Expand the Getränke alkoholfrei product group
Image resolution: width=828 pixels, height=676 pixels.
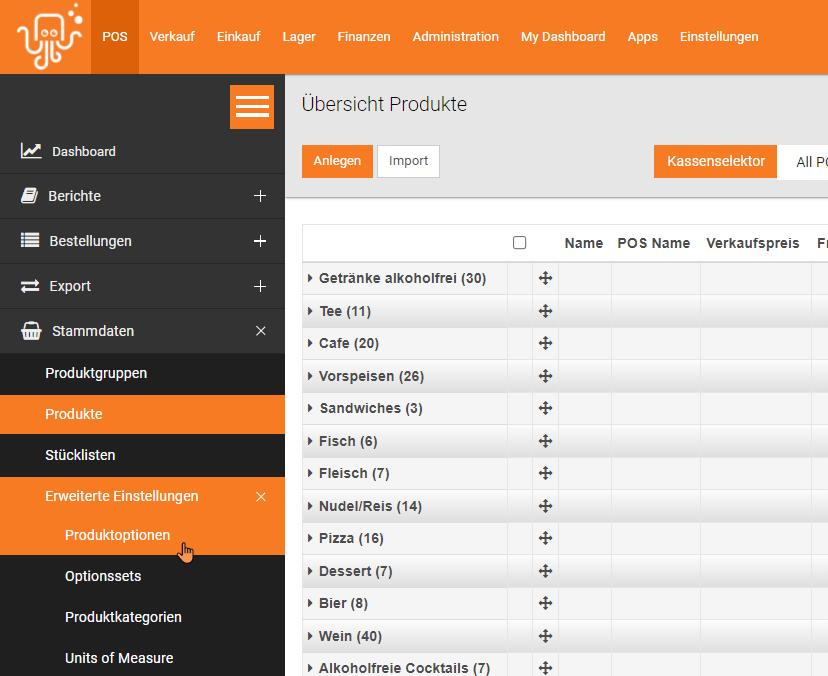(310, 278)
